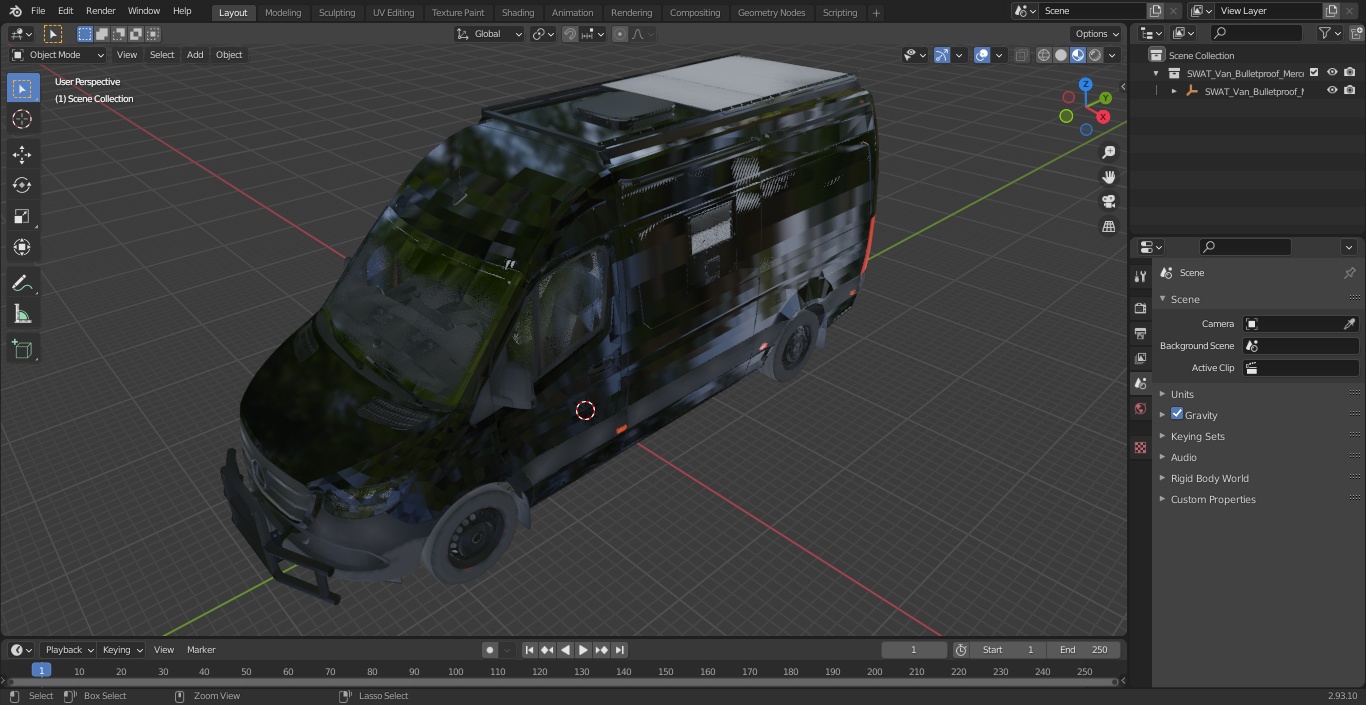Screen dimensions: 1366x705
Task: Expand the Custom Properties panel
Action: pos(1212,499)
